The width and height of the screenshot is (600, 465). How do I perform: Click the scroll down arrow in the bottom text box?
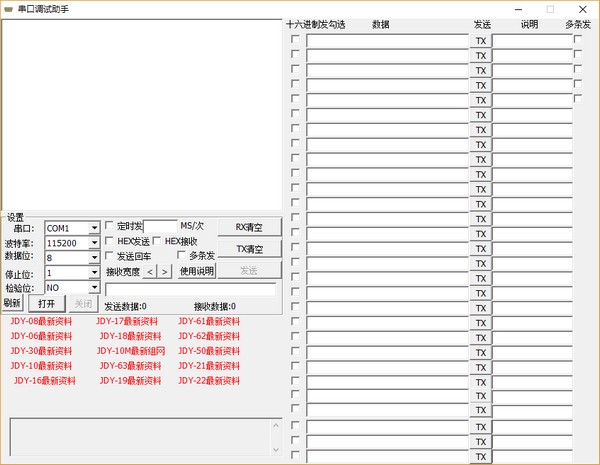click(x=276, y=450)
